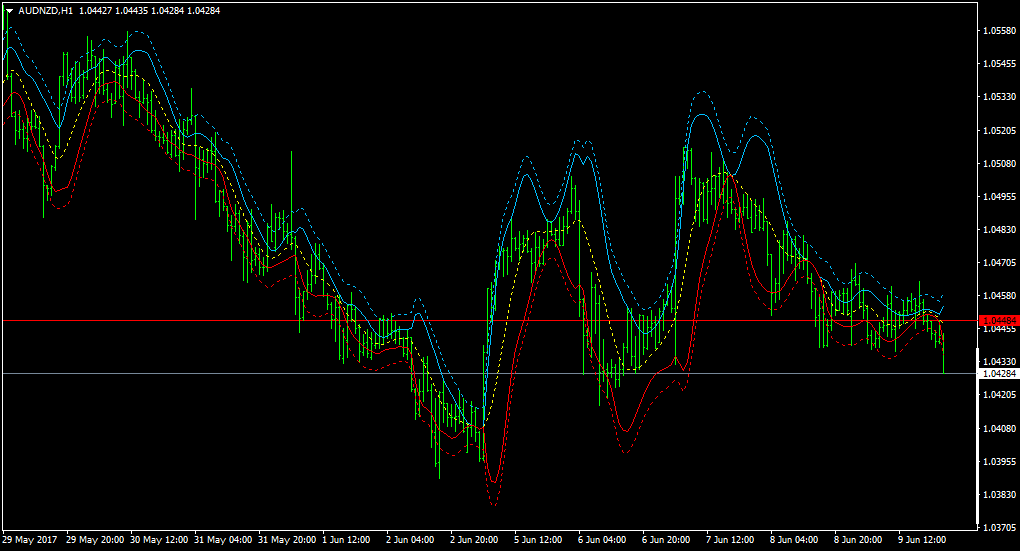Click the 31 May 04:00 time label
Screen dimensions: 1020x551
coord(223,540)
